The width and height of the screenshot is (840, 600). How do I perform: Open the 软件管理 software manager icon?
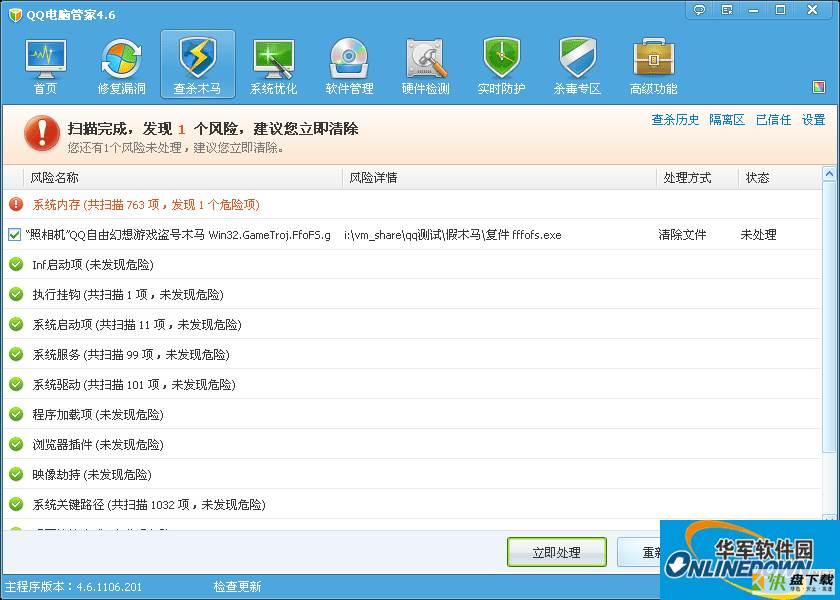pos(349,66)
